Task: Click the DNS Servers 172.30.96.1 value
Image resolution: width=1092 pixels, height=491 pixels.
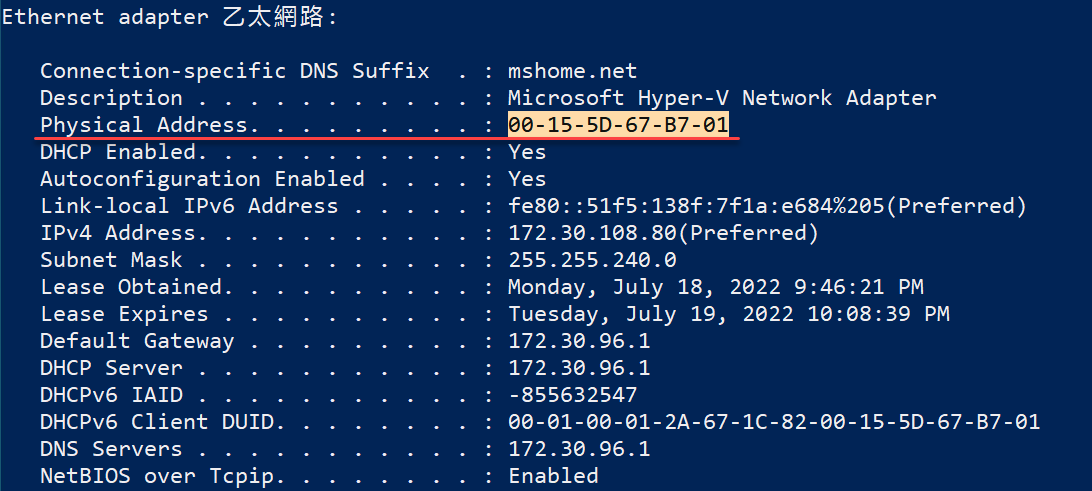Action: 579,449
